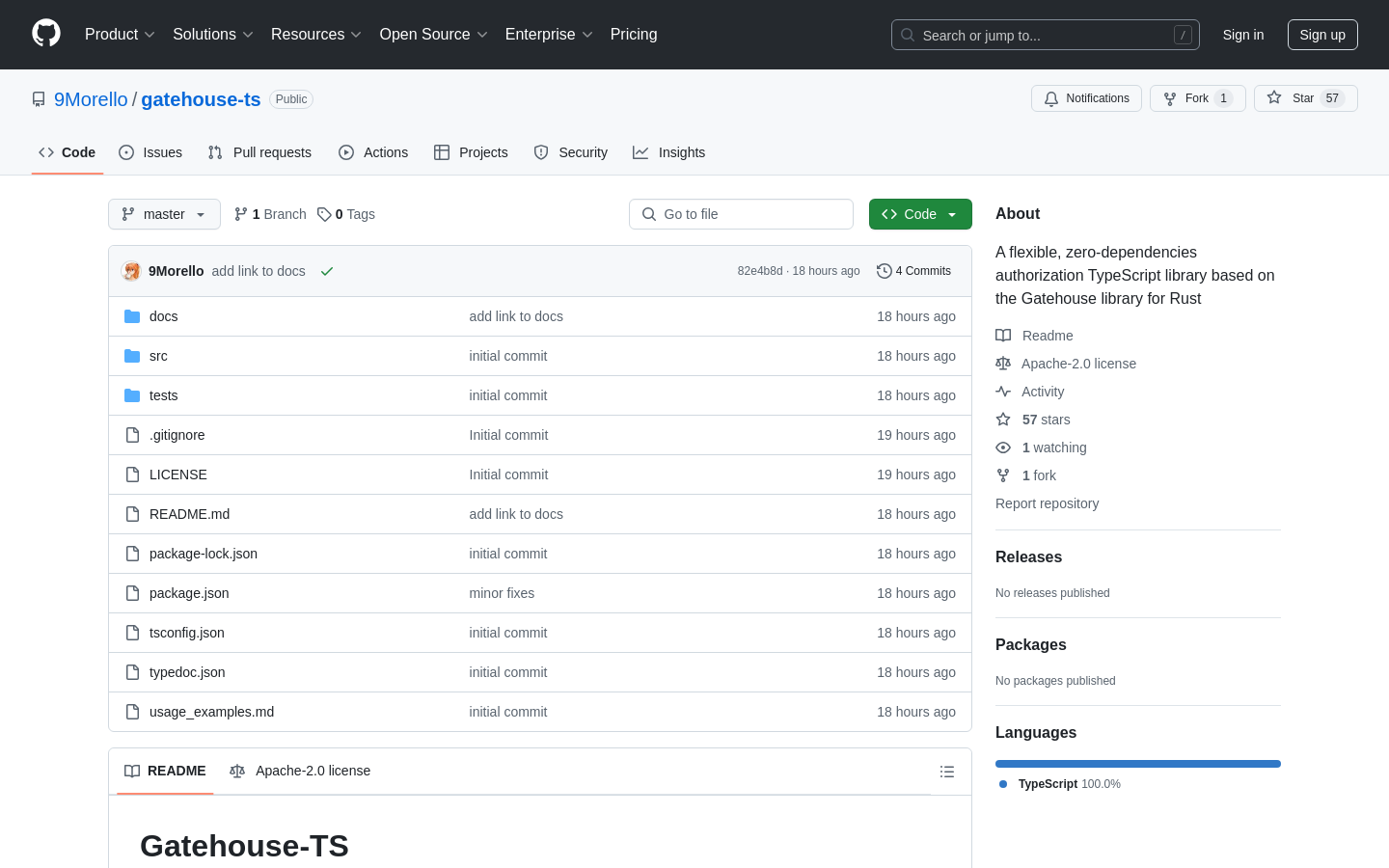The width and height of the screenshot is (1389, 868).
Task: Click Report repository
Action: click(1047, 503)
